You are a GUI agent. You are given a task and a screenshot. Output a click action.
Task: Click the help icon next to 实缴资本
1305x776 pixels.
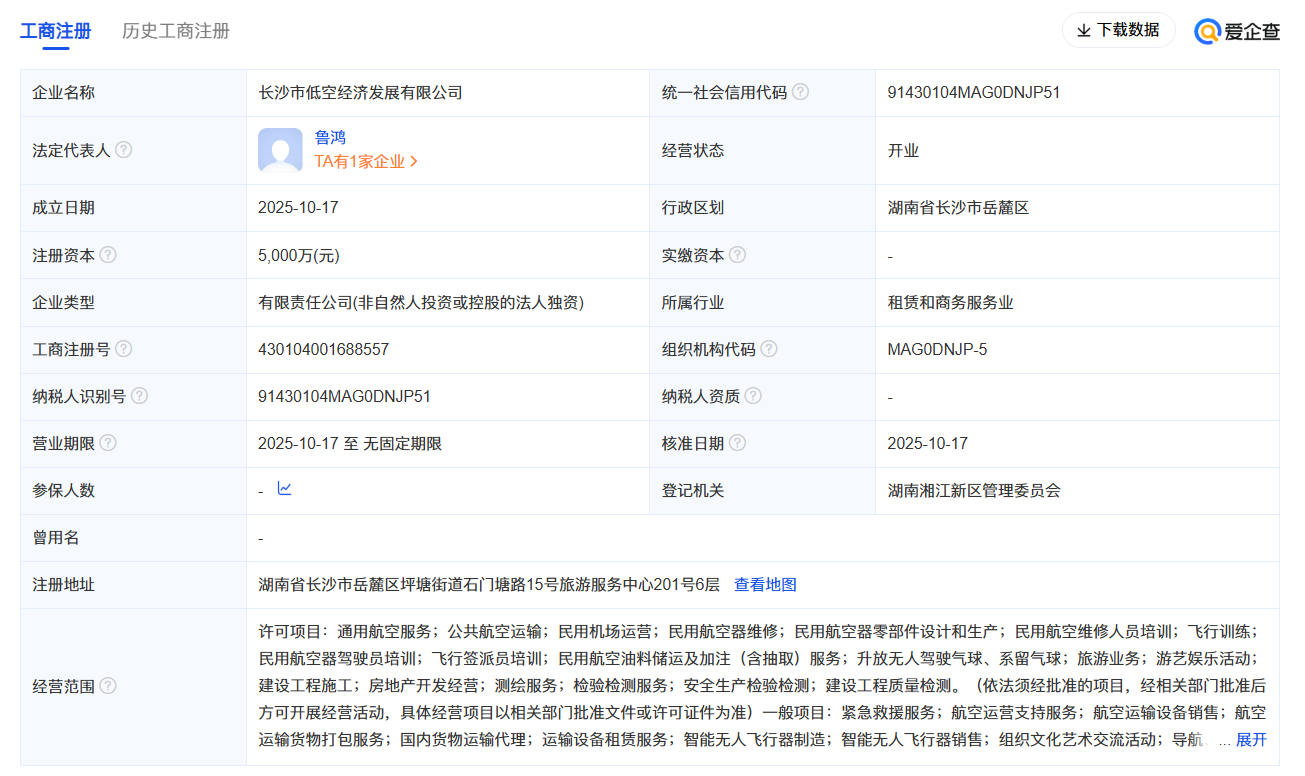point(737,255)
